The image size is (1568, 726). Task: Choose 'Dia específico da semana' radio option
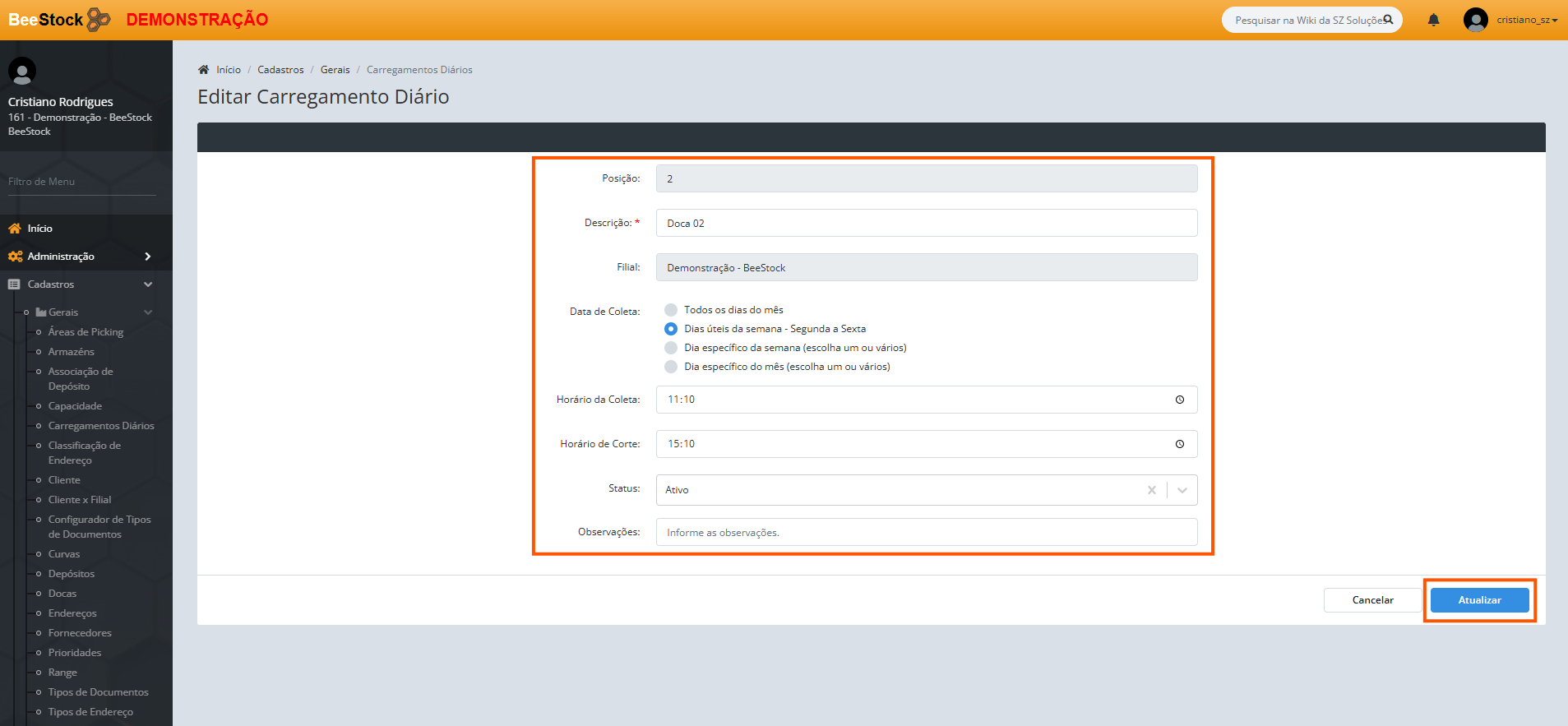671,348
